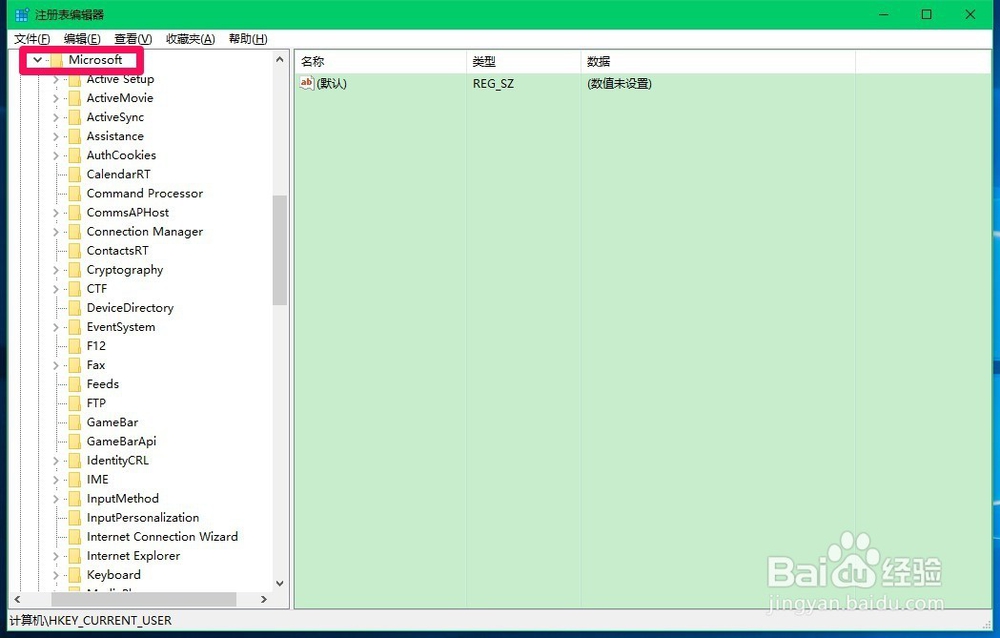
Task: Click the tree scroll left arrow
Action: coord(17,600)
